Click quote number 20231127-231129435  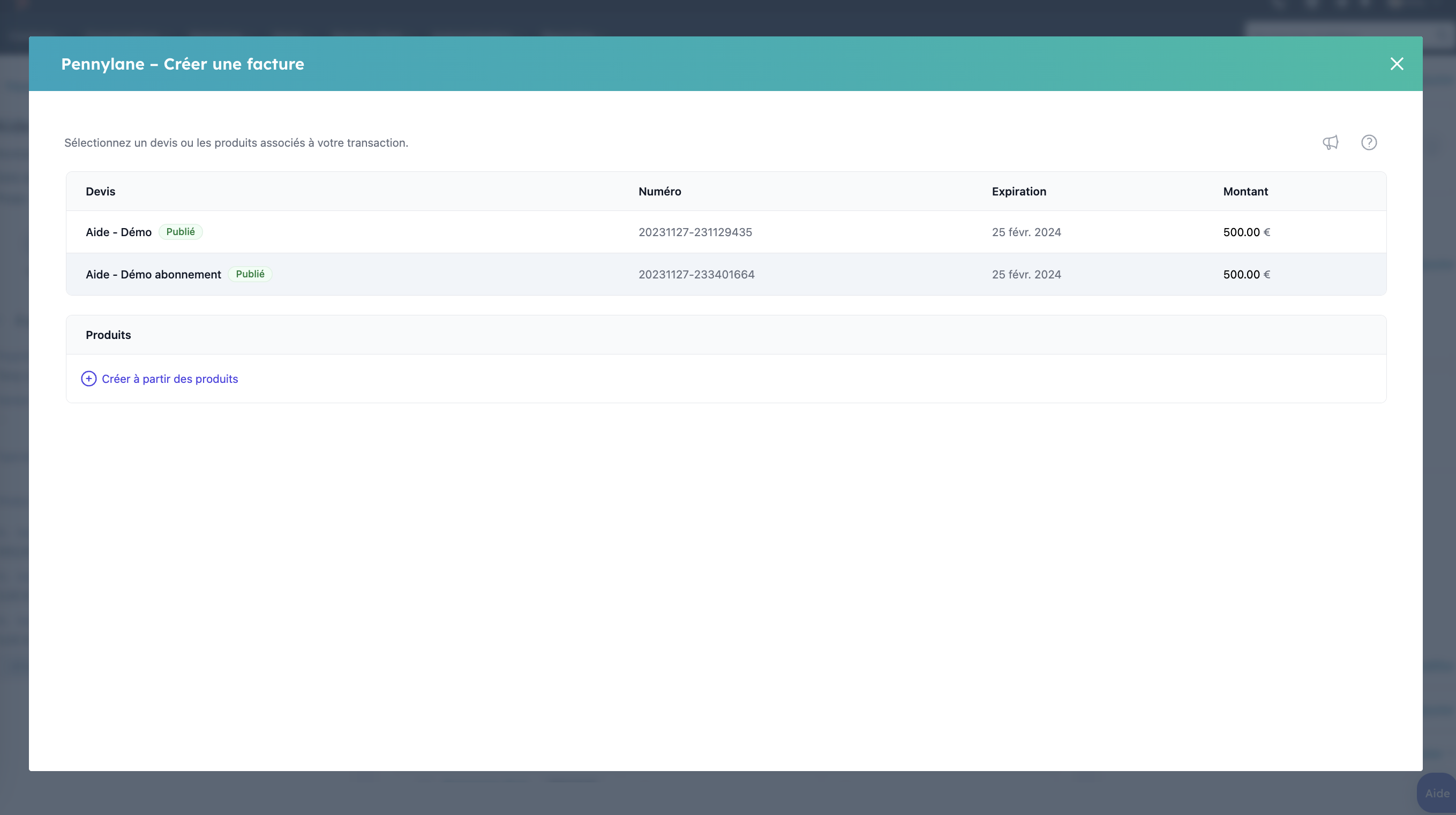click(x=695, y=232)
